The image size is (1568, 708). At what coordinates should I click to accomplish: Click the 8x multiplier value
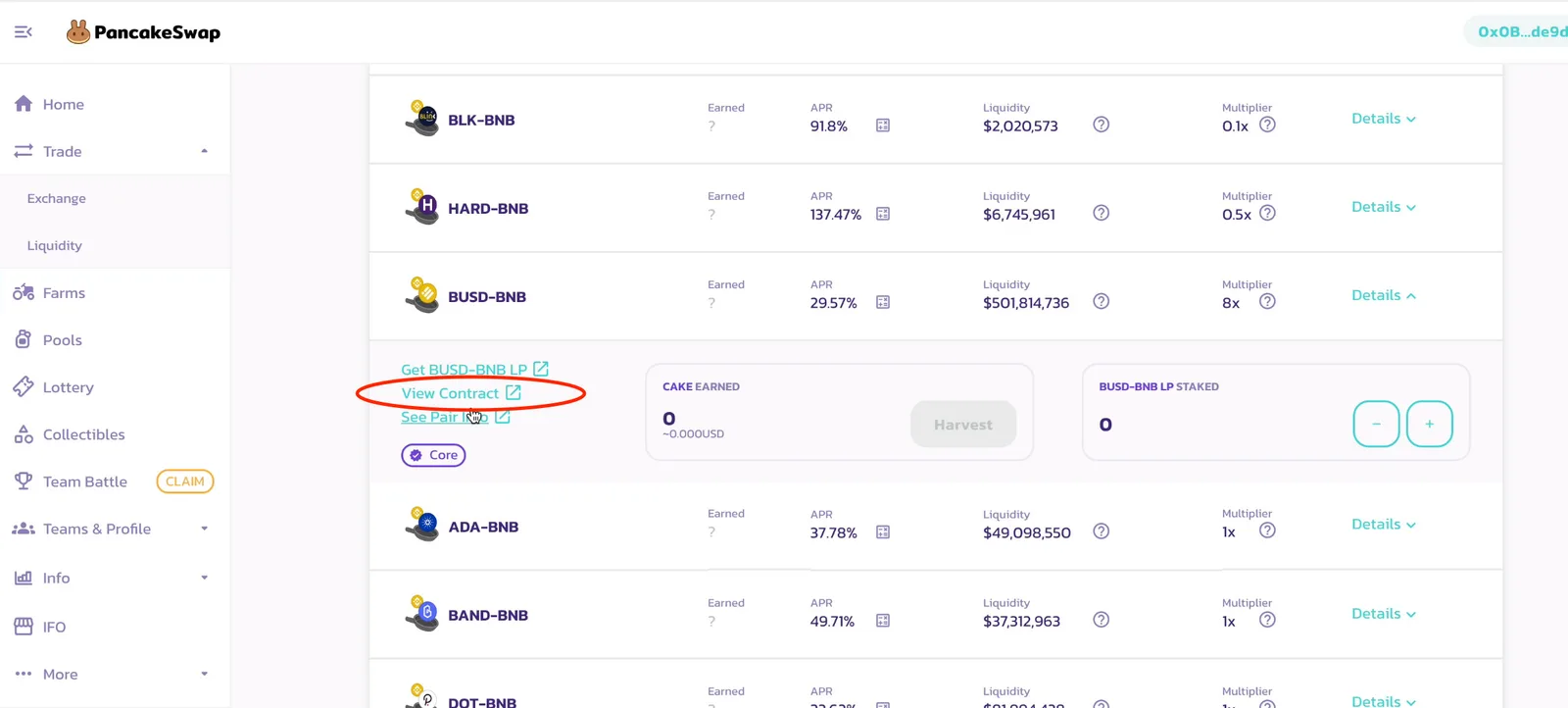point(1231,303)
